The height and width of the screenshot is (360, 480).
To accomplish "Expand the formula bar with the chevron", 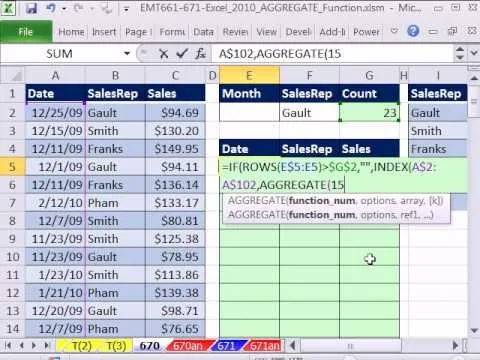I will pyautogui.click(x=474, y=53).
